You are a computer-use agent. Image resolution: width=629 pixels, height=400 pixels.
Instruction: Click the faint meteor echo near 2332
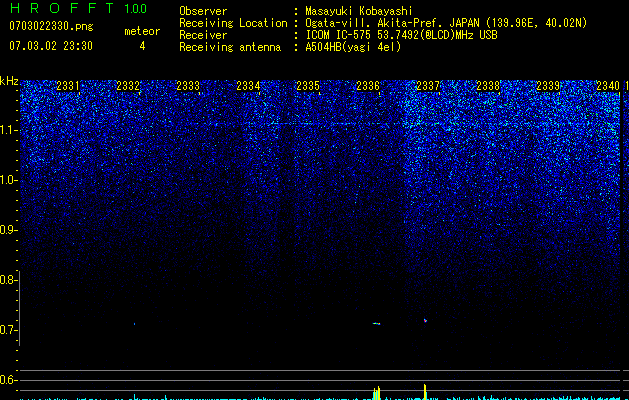[134, 324]
